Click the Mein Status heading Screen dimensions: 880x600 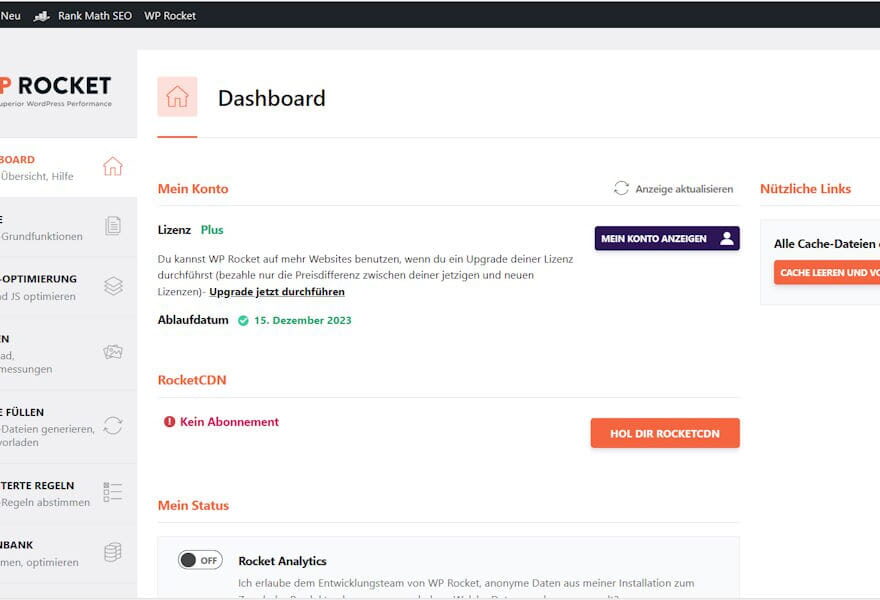click(x=193, y=505)
